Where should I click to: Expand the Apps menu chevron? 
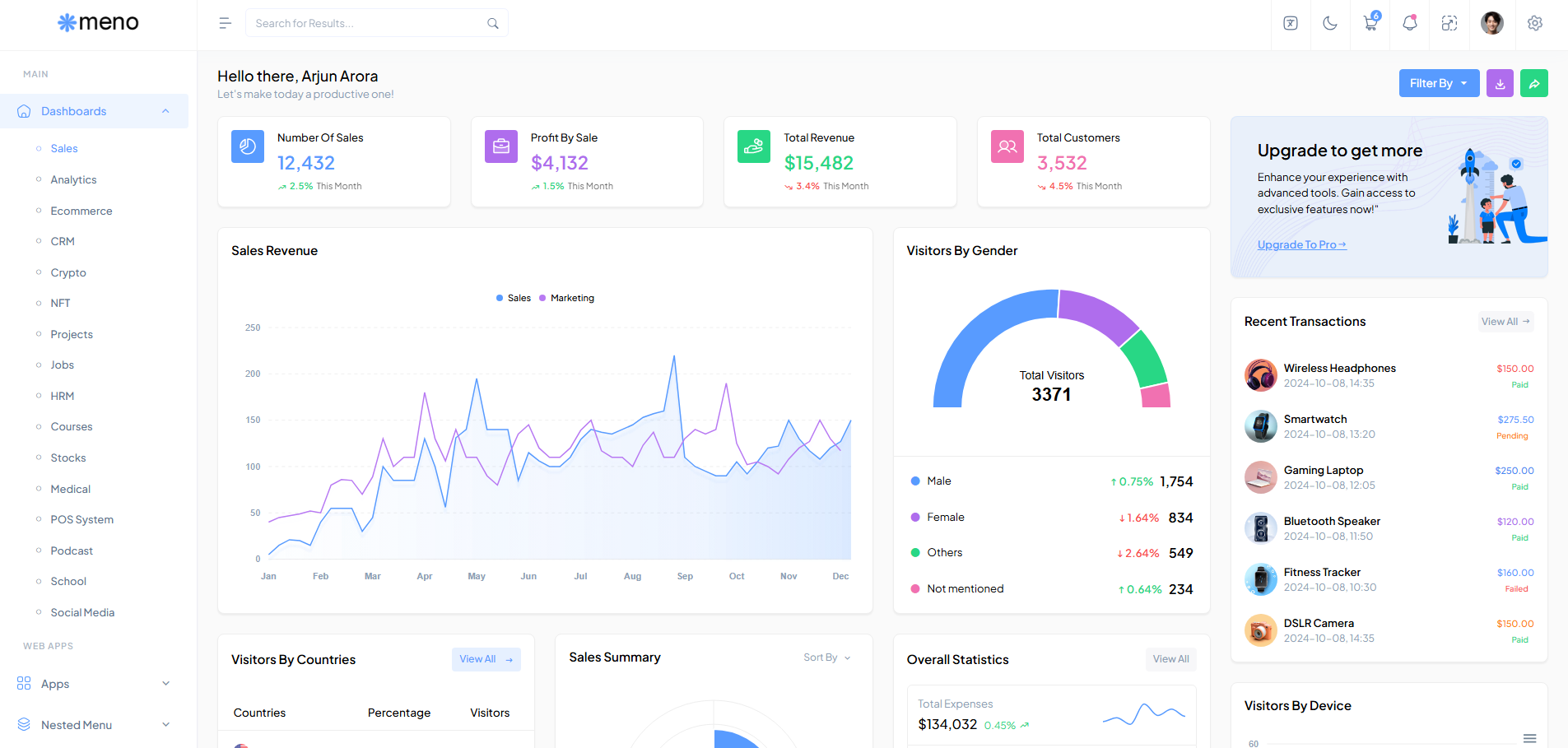click(165, 683)
